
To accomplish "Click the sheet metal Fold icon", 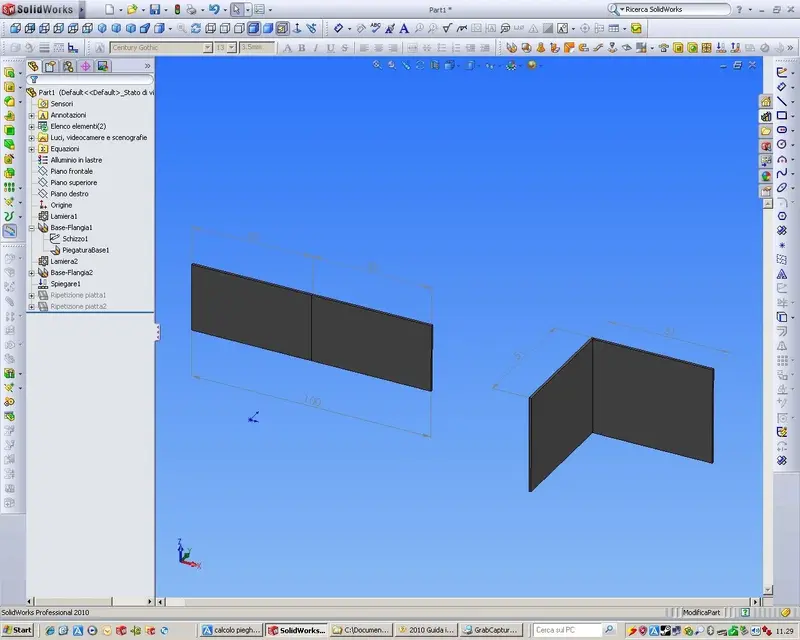I will point(735,47).
